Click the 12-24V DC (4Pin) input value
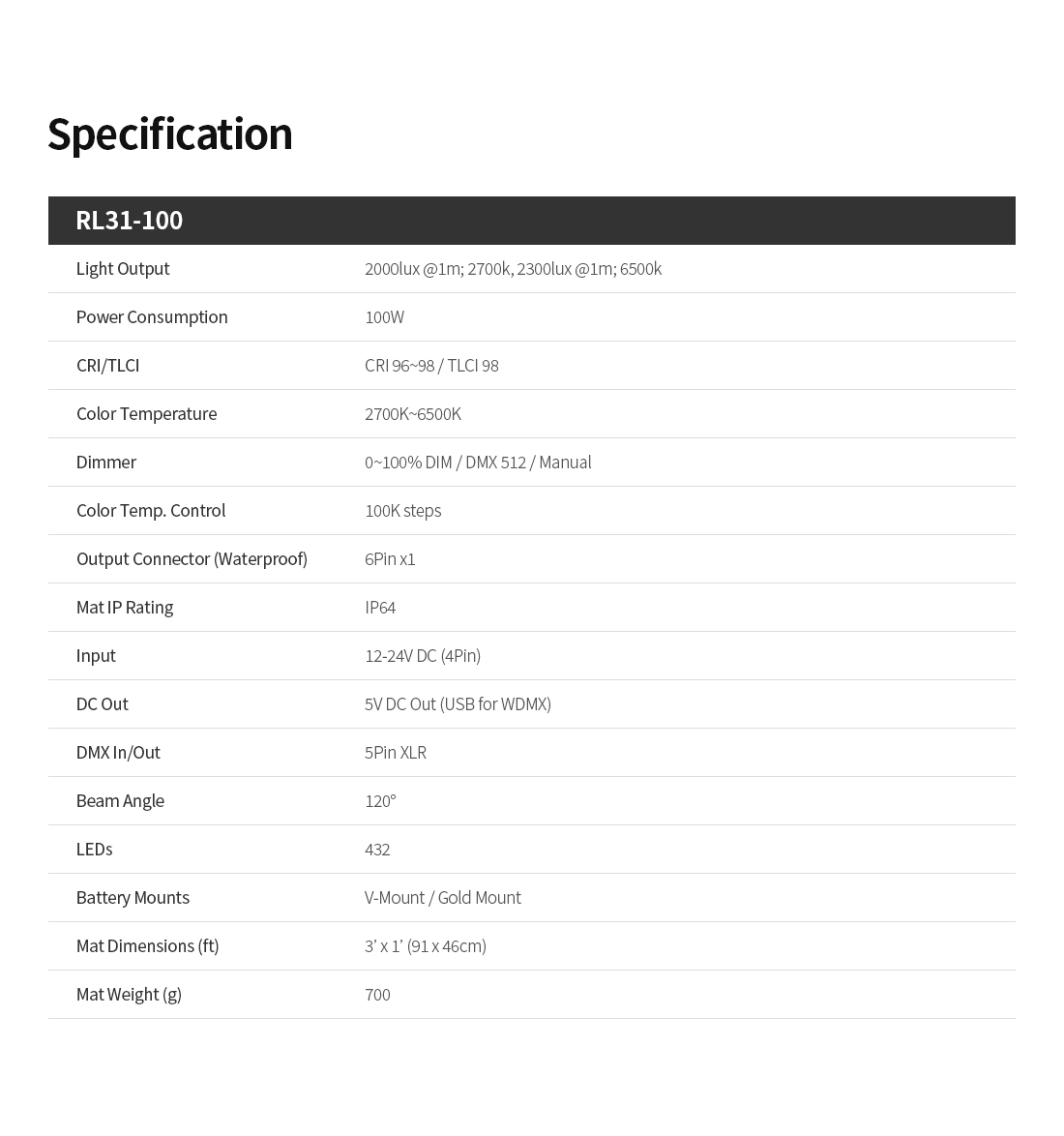The image size is (1064, 1136). click(x=423, y=656)
